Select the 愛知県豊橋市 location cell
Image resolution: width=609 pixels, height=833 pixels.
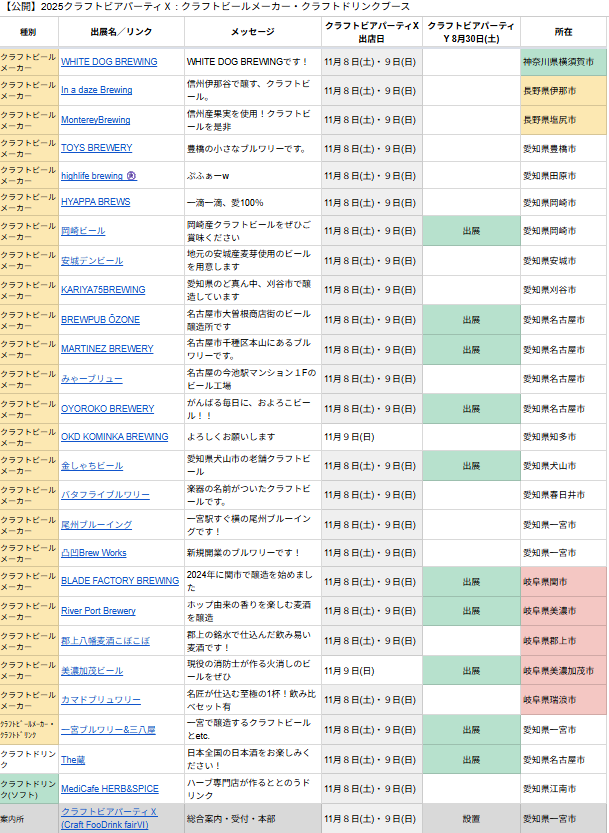563,148
